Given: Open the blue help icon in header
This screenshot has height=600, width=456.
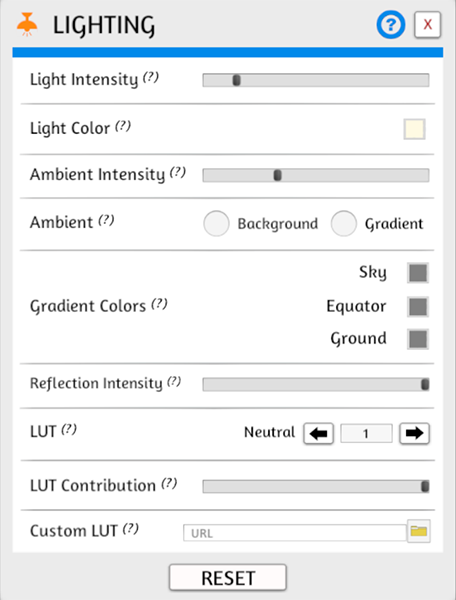Looking at the screenshot, I should (x=391, y=25).
